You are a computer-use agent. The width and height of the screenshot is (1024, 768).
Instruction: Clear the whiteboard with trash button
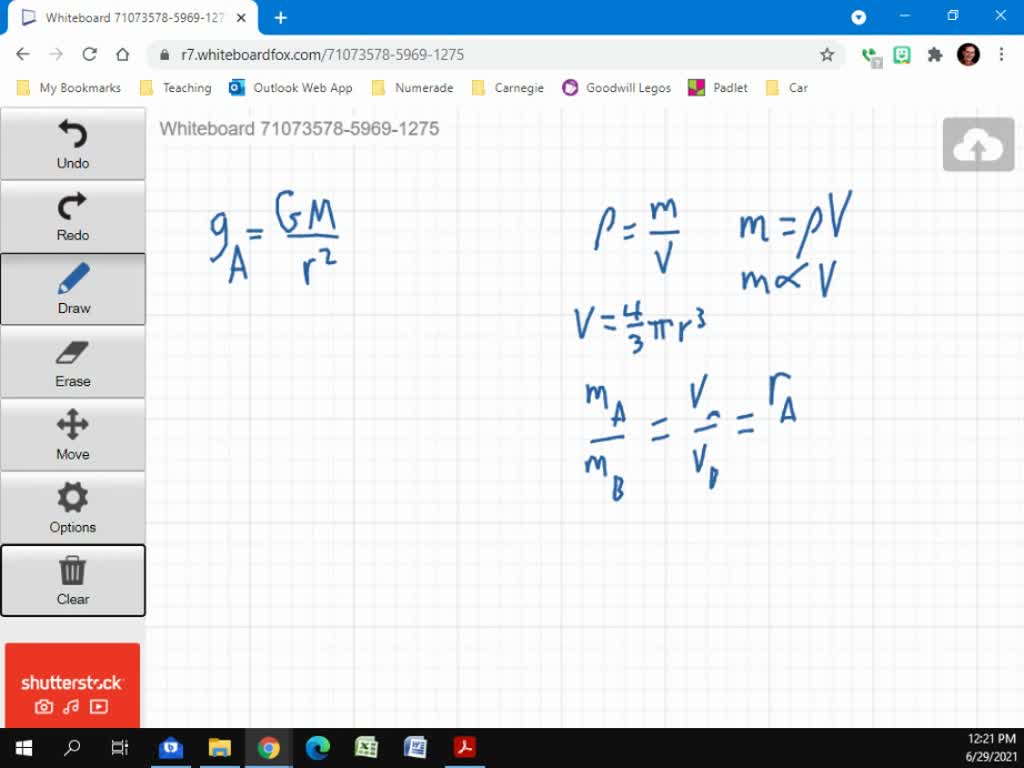tap(73, 581)
